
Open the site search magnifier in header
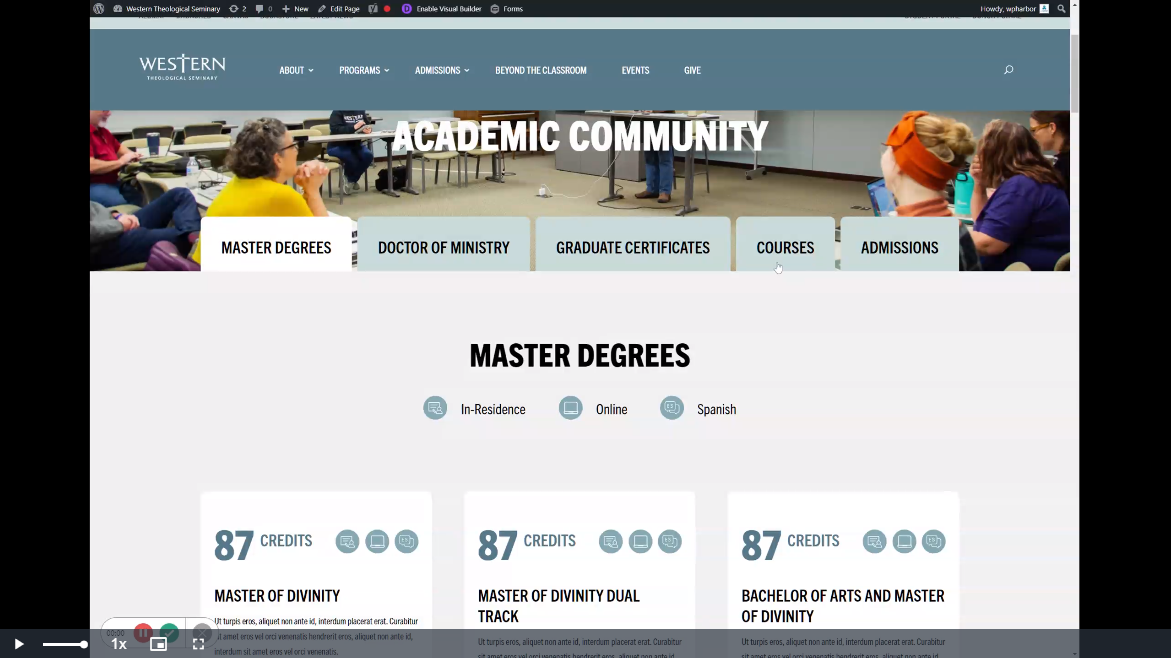[1008, 70]
